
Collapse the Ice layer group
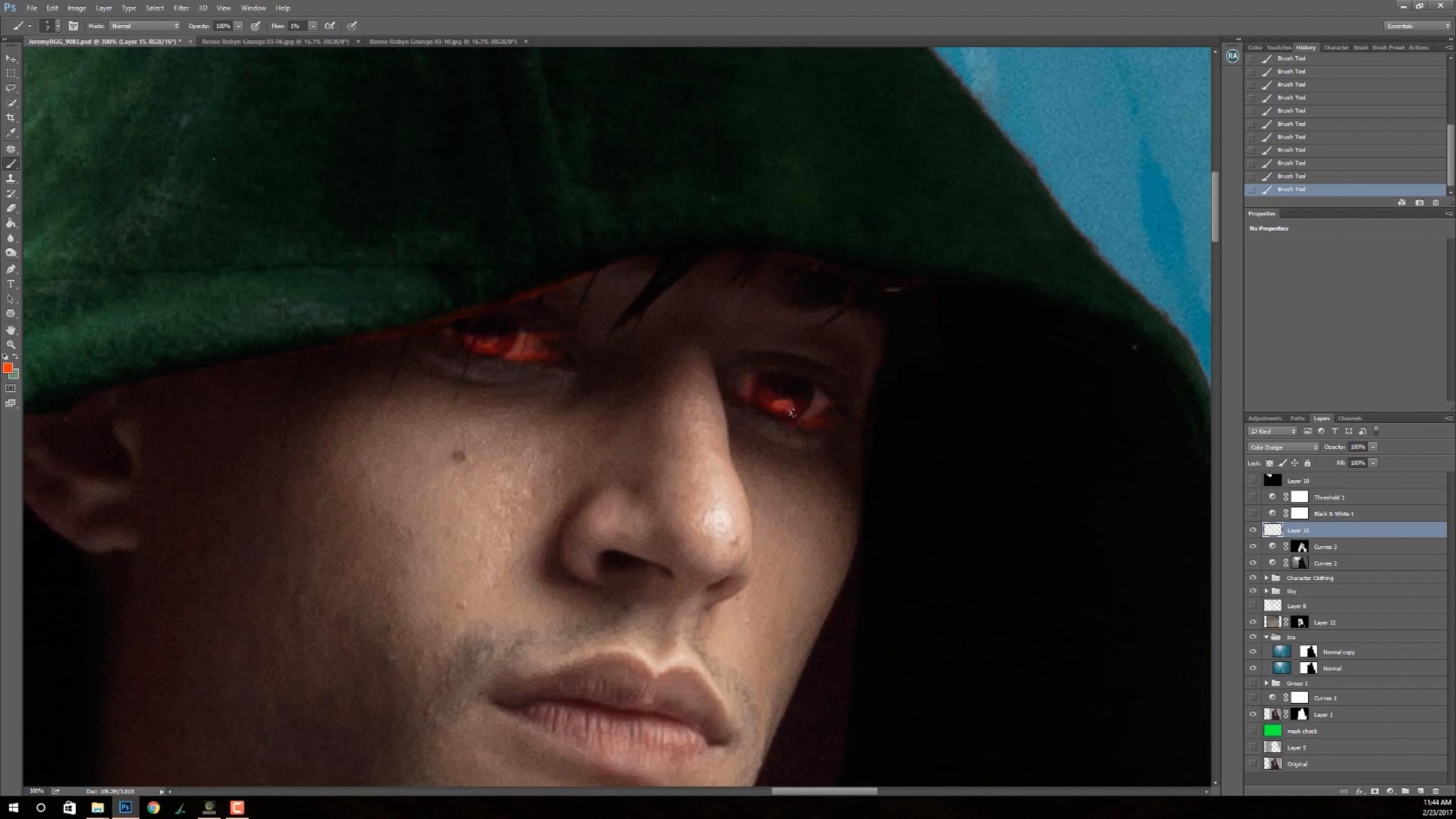[x=1266, y=637]
